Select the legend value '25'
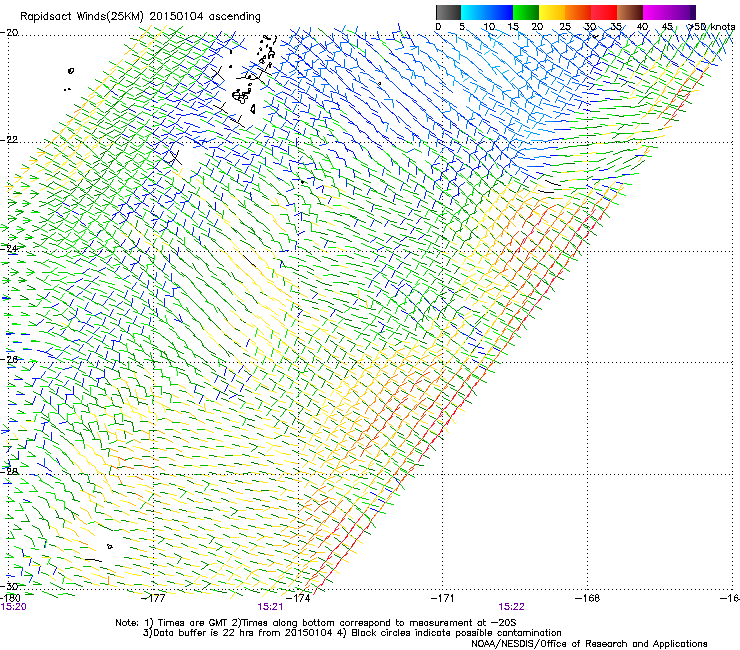The image size is (740, 650). tap(565, 27)
